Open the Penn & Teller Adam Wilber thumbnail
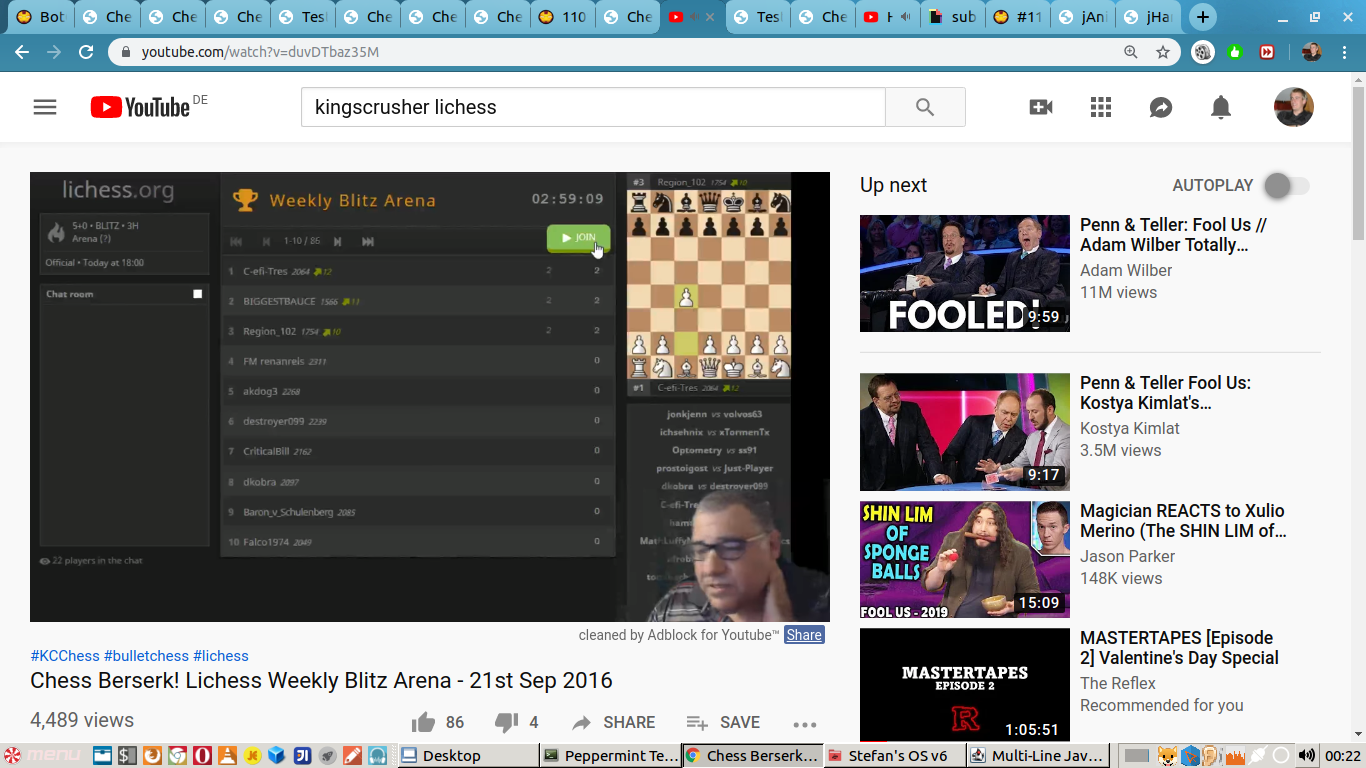Viewport: 1366px width, 768px height. tap(964, 273)
